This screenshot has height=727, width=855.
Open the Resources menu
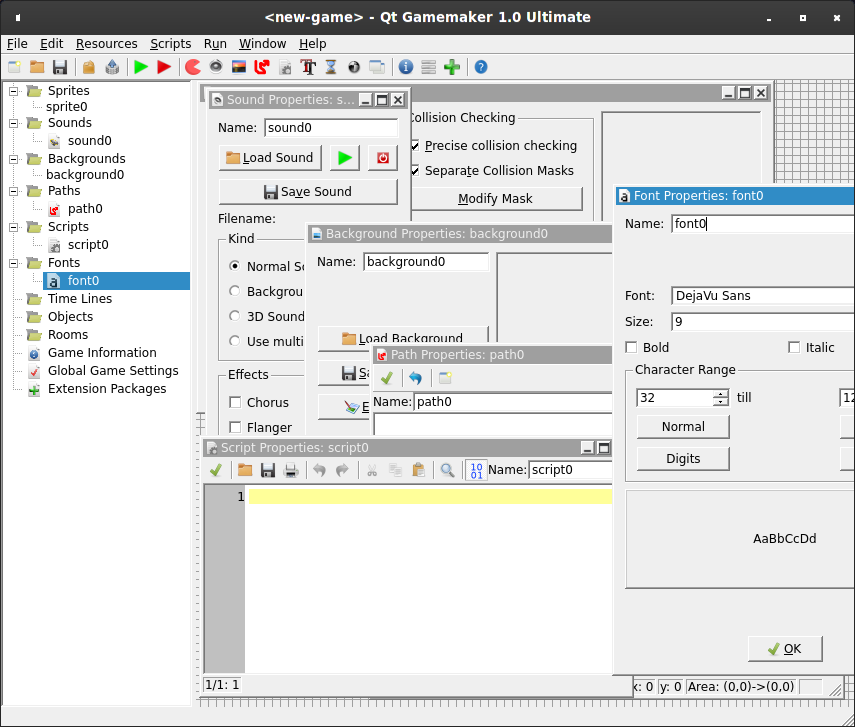point(106,44)
